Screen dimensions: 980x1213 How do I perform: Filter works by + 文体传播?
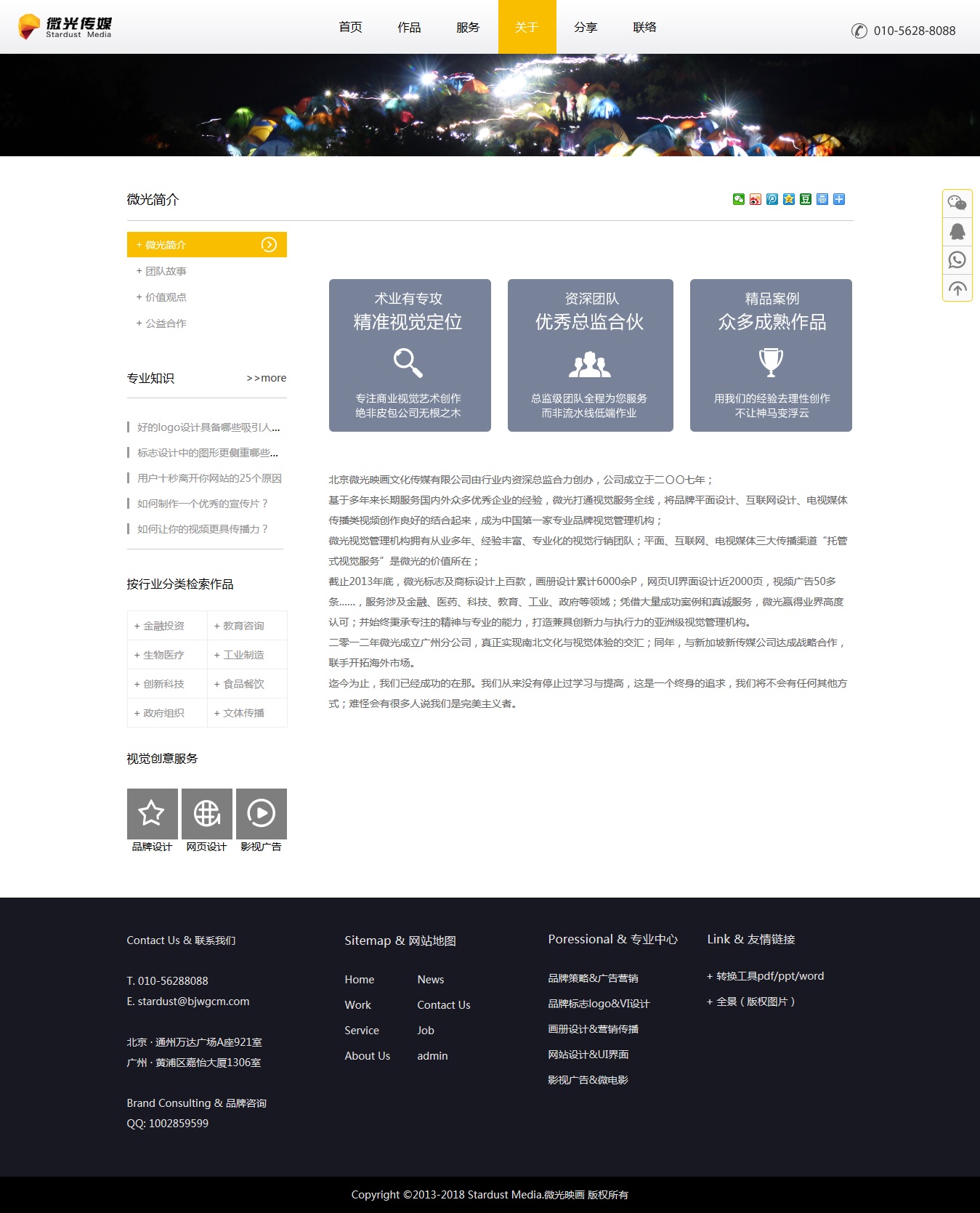pos(247,713)
